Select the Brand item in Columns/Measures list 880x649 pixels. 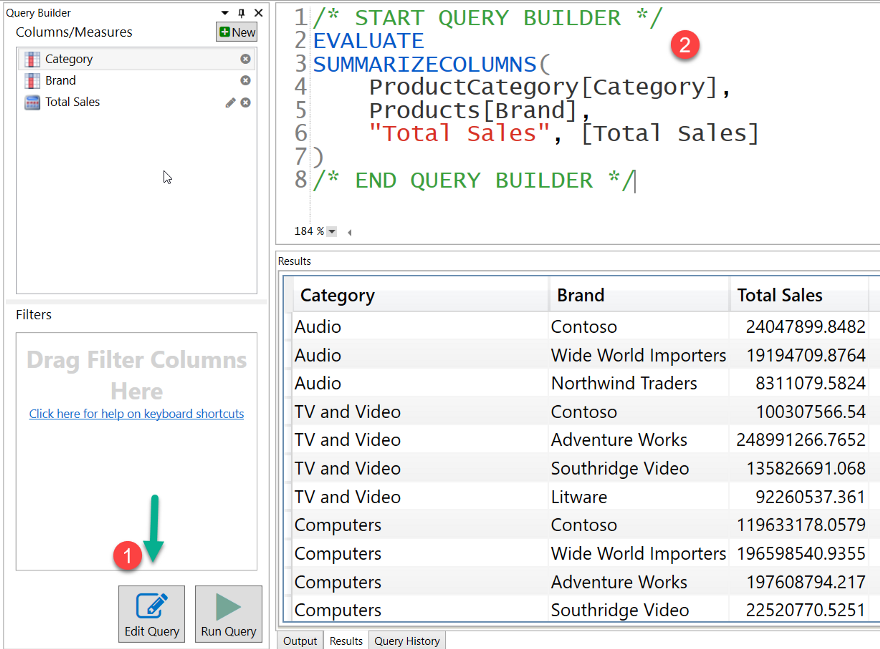tap(136, 80)
